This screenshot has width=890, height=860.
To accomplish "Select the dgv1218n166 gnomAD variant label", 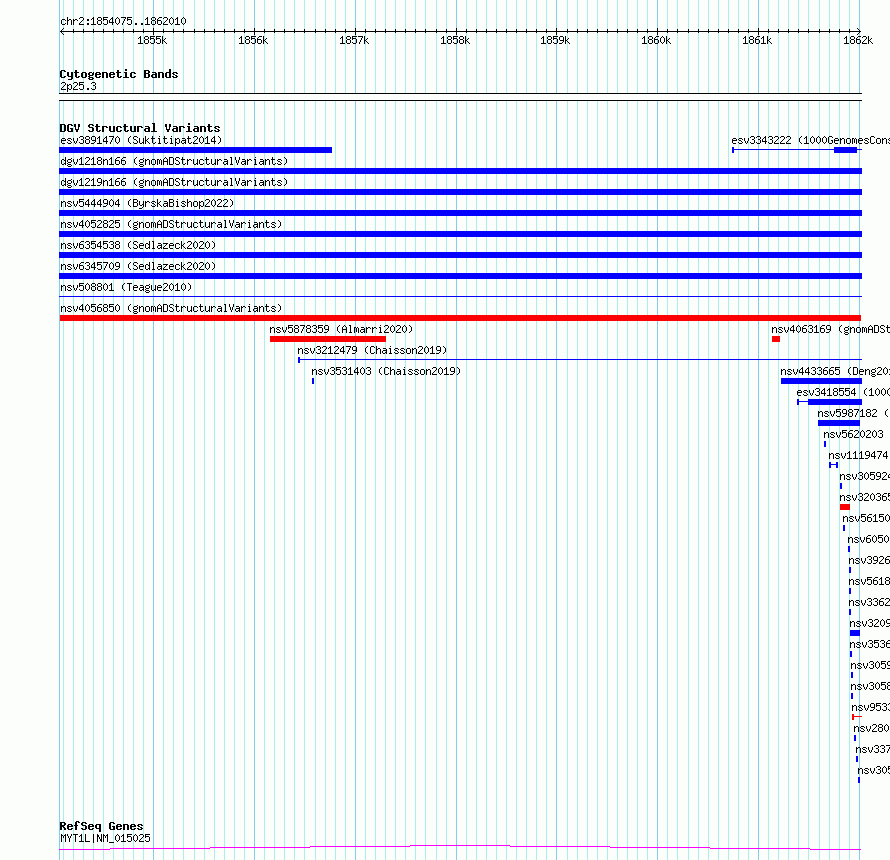I will [174, 161].
